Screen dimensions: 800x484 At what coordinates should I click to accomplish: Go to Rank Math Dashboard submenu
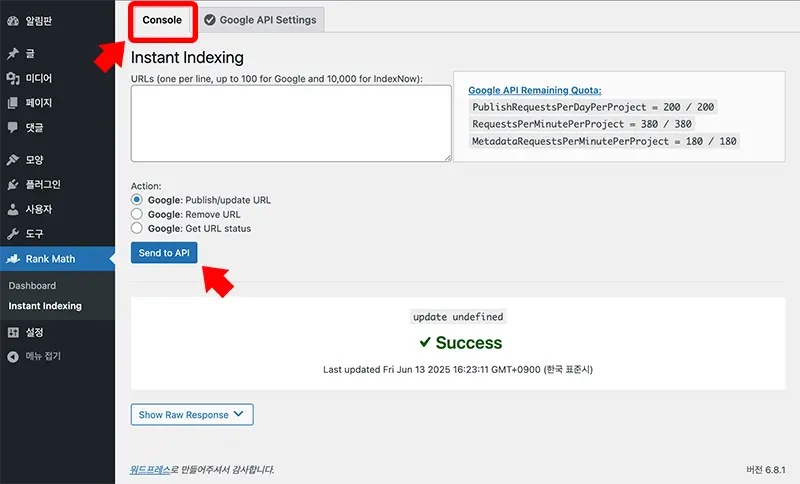(32, 286)
